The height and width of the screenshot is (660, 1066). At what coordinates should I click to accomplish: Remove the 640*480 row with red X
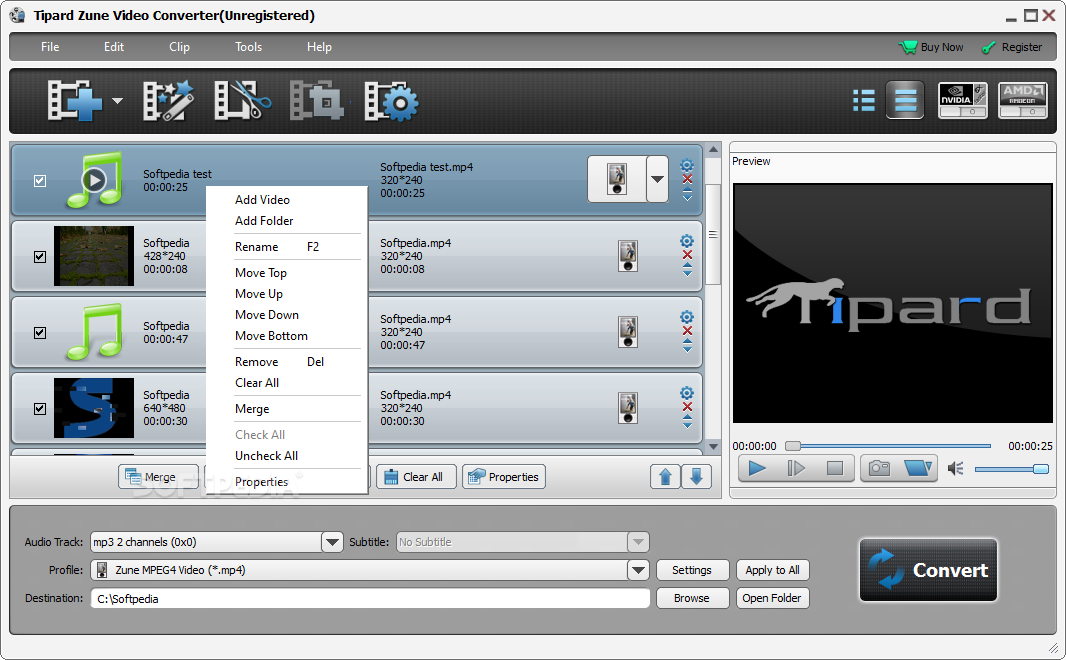pyautogui.click(x=687, y=407)
